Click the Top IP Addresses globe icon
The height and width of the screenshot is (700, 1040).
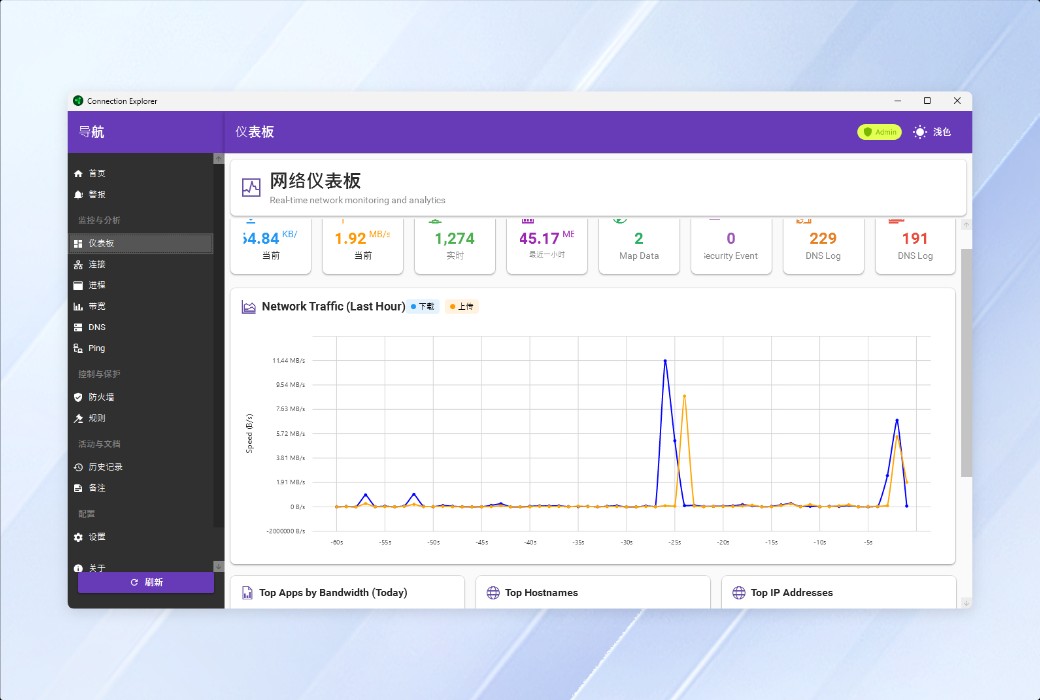[x=739, y=593]
